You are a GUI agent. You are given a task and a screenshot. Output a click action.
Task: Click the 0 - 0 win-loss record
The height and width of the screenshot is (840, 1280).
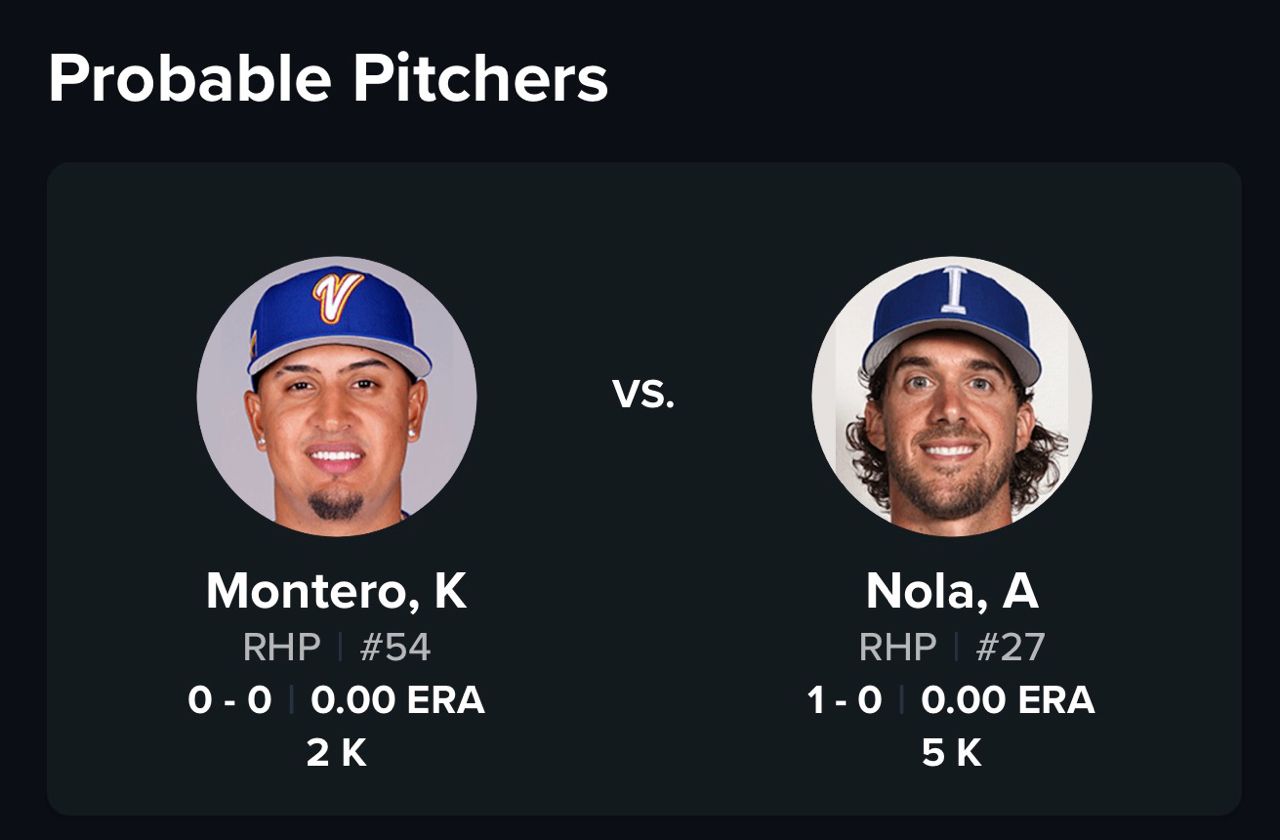coord(230,700)
